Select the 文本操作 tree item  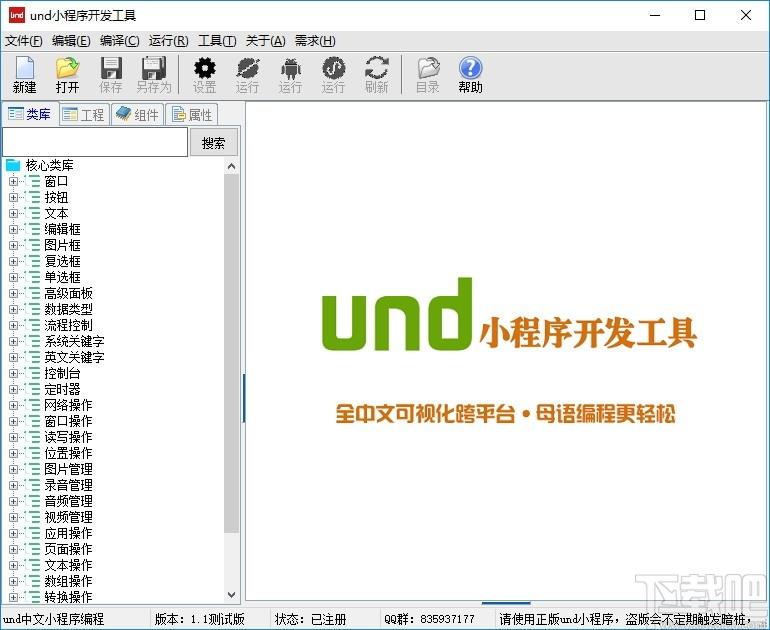68,565
